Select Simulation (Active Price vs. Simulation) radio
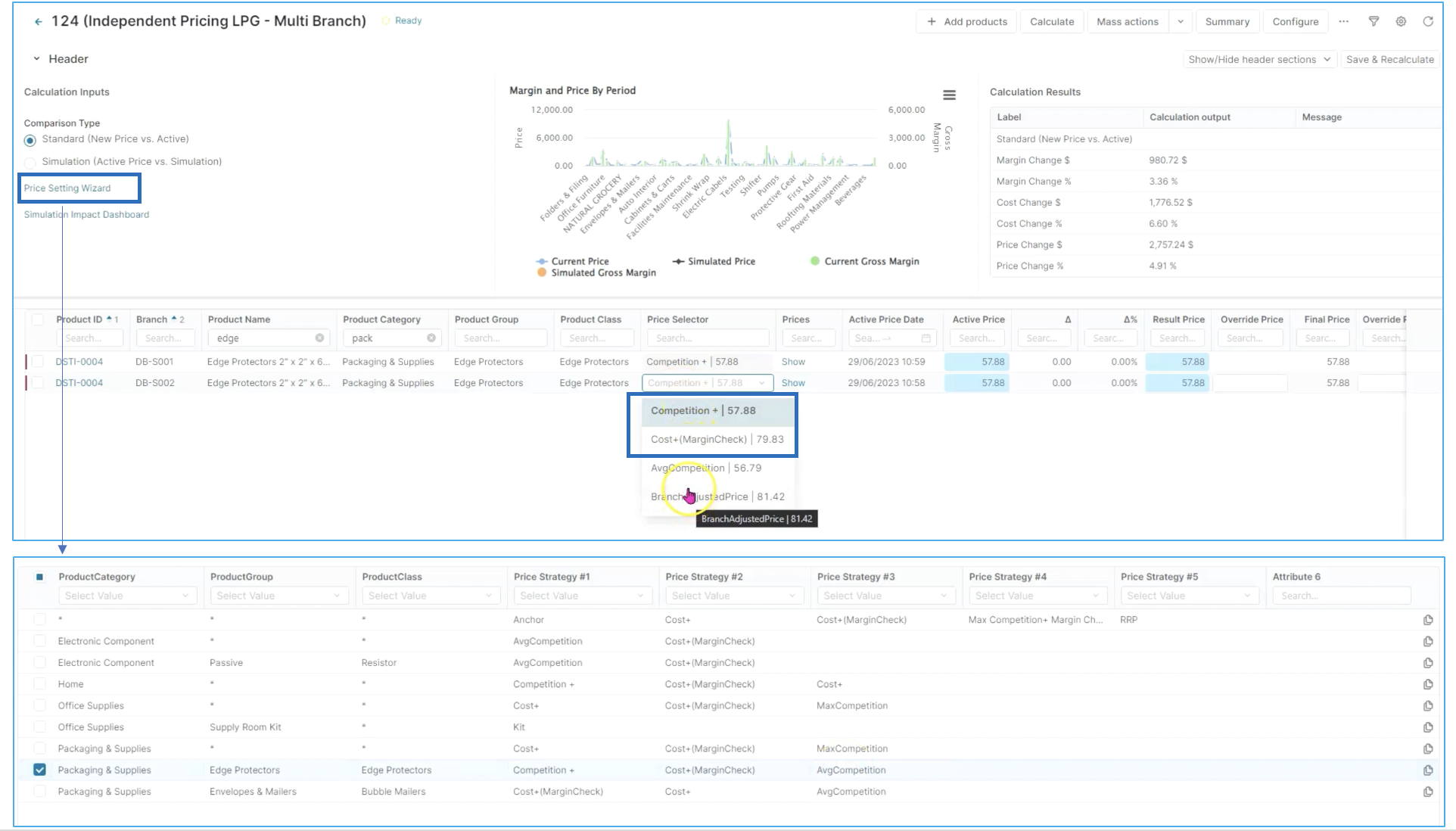 click(30, 163)
